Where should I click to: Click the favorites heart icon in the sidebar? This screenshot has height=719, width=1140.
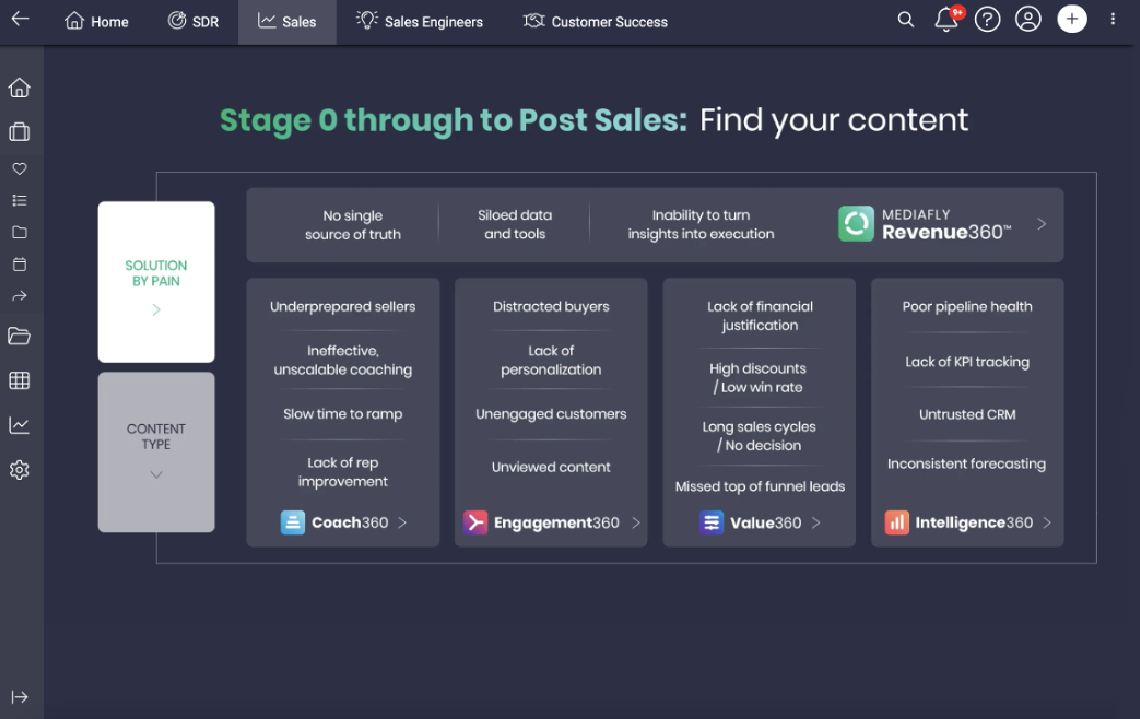[19, 168]
